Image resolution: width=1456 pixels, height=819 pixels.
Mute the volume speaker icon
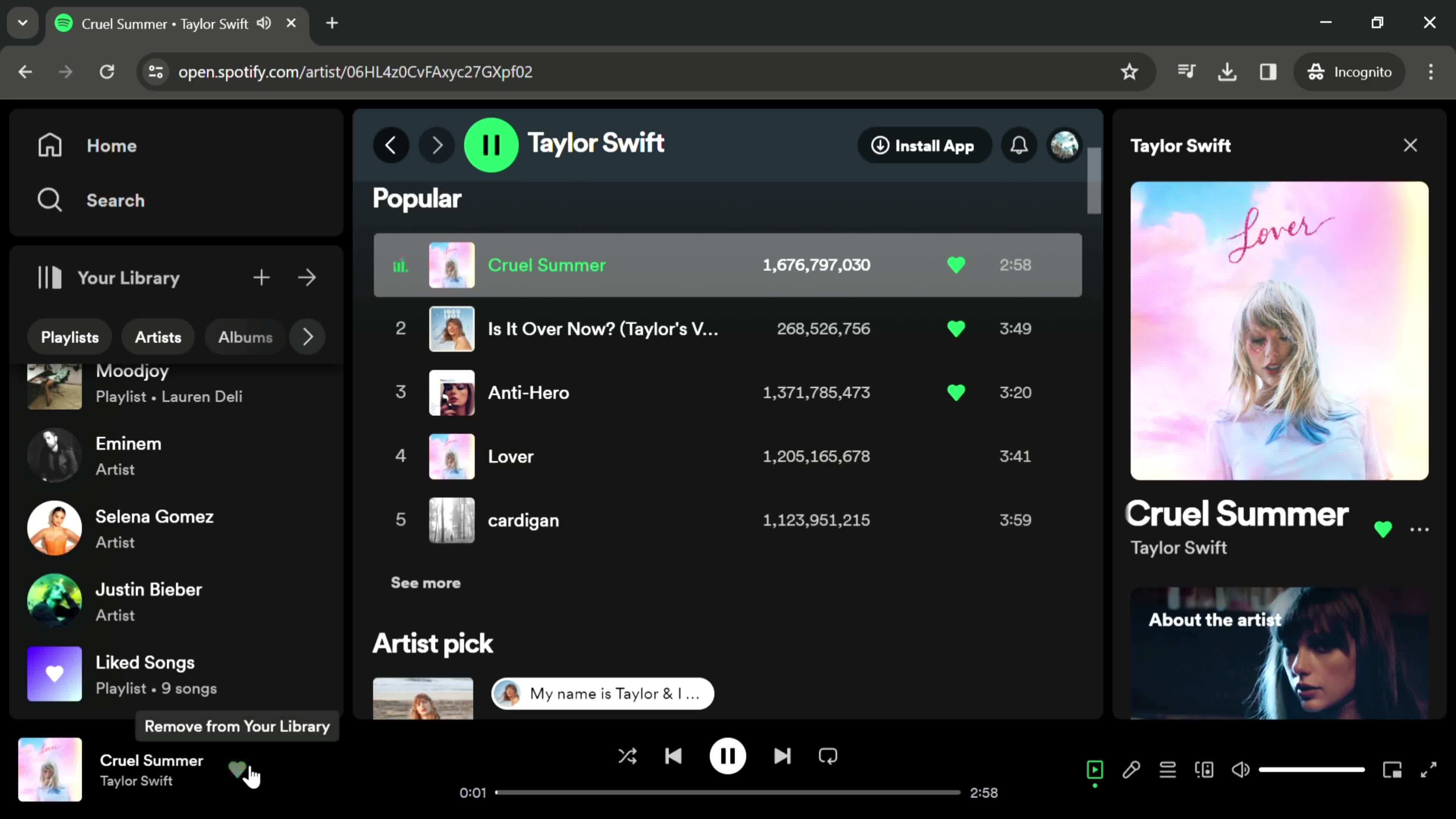[x=1241, y=769]
